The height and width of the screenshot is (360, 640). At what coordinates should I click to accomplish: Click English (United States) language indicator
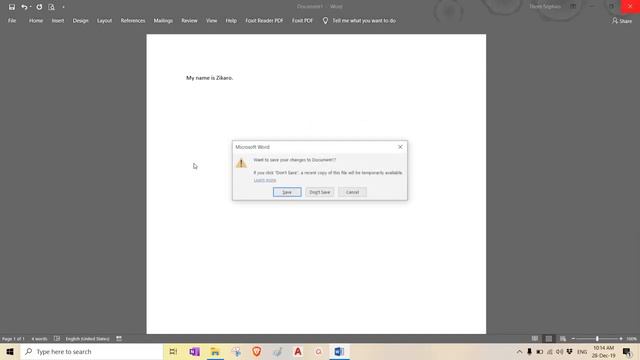[87, 339]
